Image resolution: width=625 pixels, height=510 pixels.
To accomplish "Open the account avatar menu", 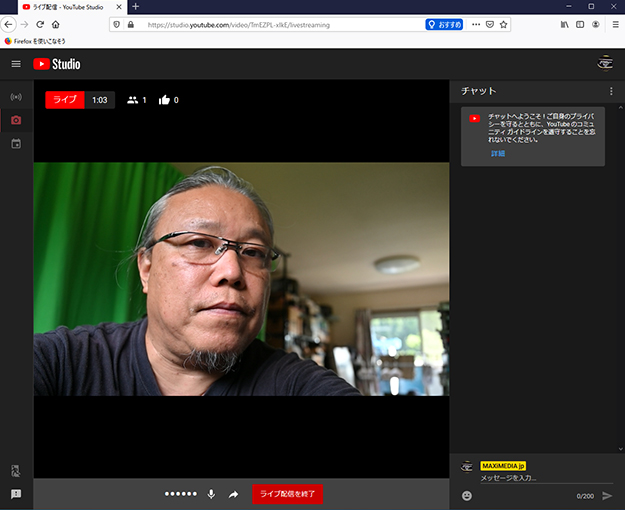I will pyautogui.click(x=604, y=64).
